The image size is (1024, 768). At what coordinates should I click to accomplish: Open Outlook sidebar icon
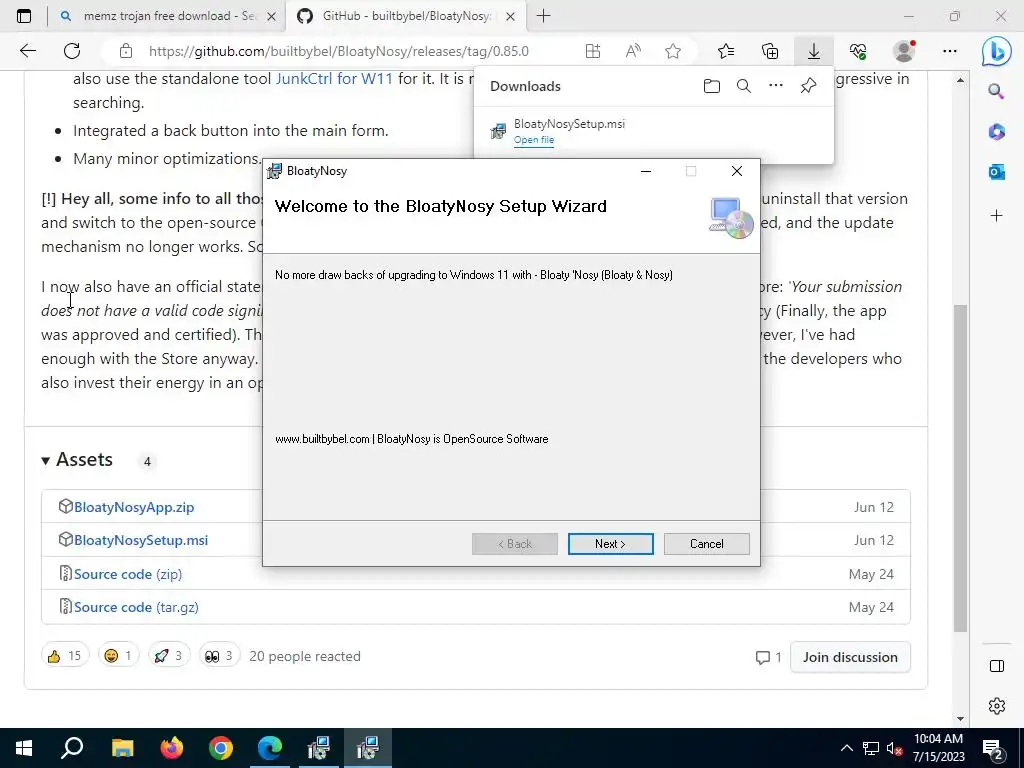coord(997,172)
